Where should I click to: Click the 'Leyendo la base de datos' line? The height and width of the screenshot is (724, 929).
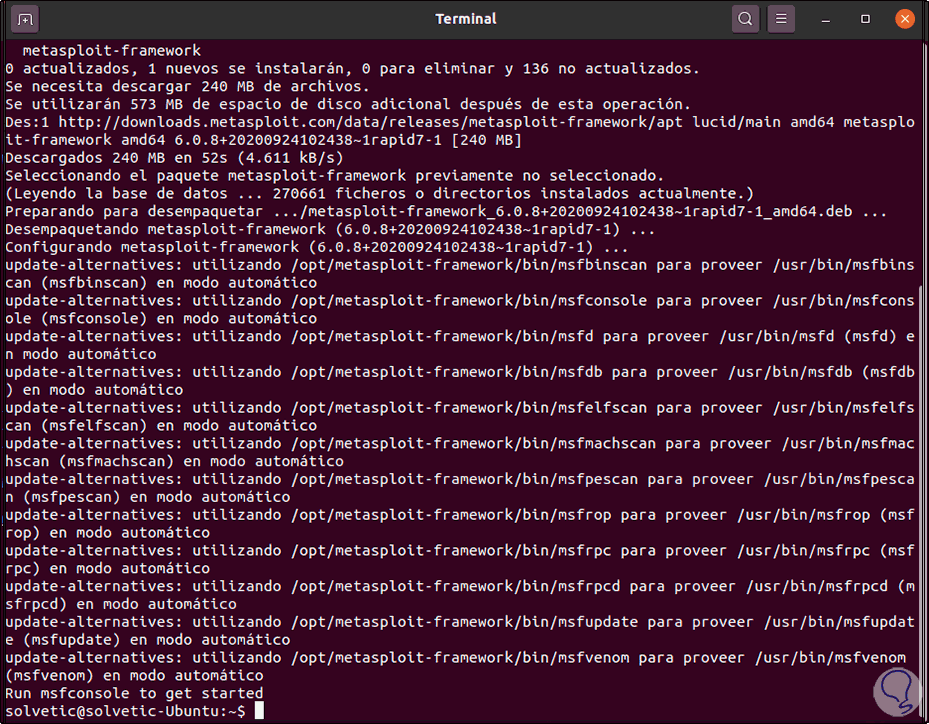pyautogui.click(x=379, y=194)
